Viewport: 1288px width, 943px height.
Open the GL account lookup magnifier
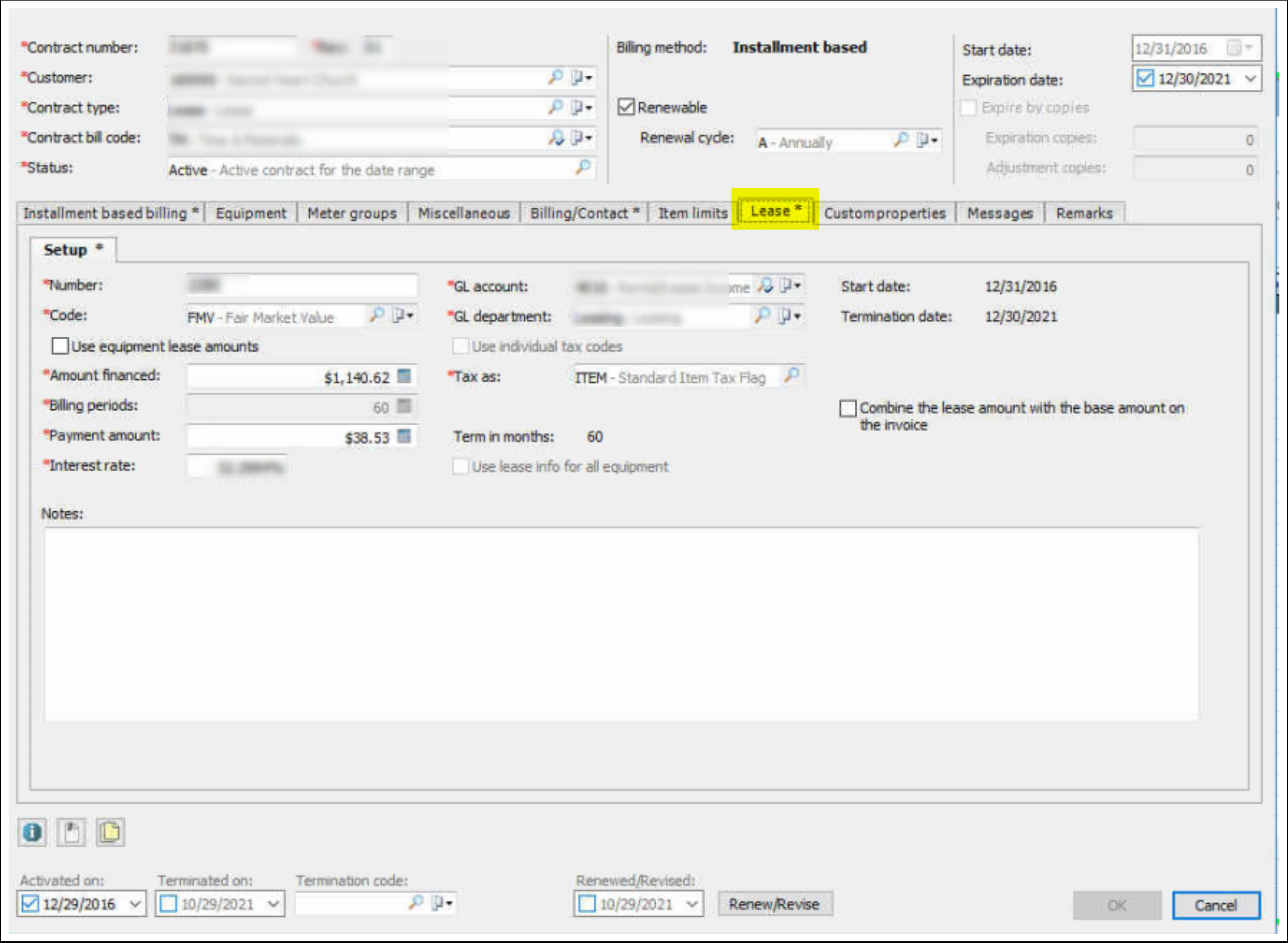tap(765, 285)
